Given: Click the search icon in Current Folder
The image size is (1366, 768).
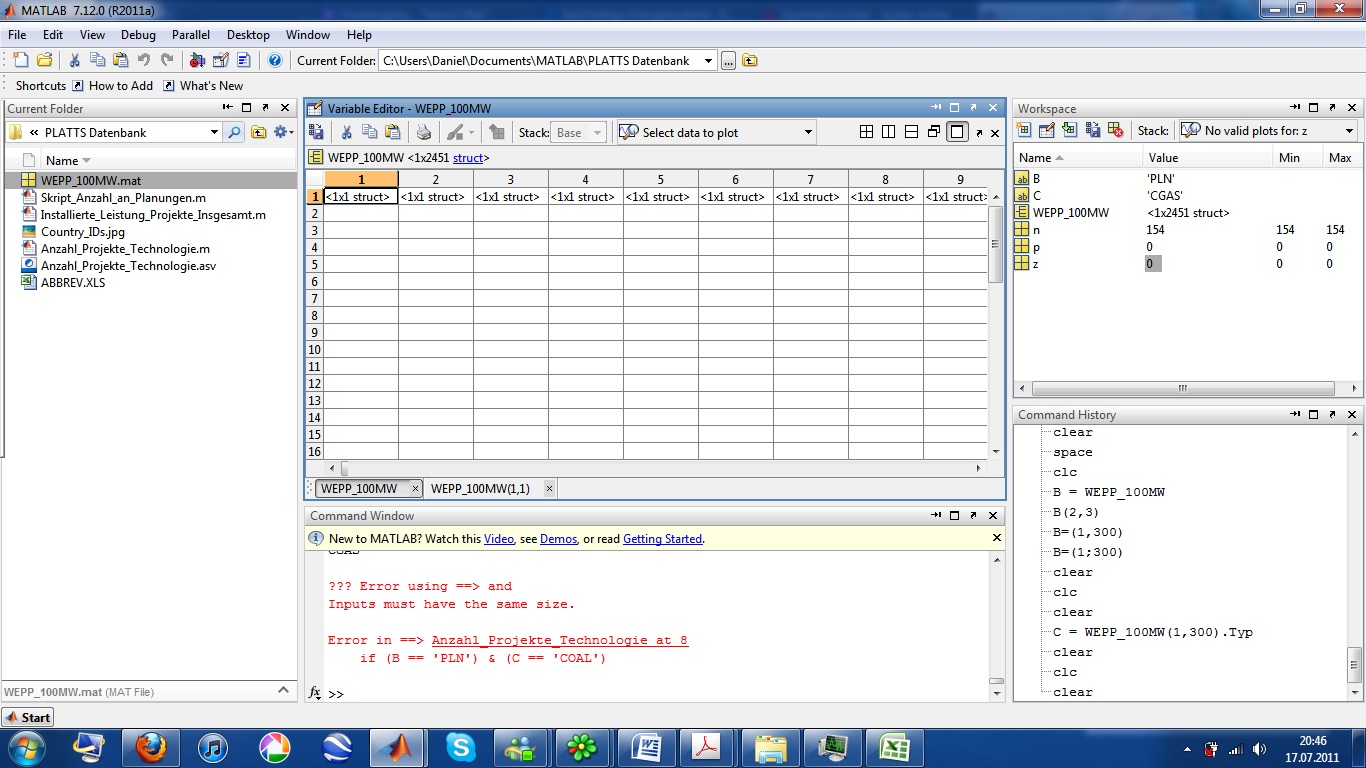Looking at the screenshot, I should pos(233,132).
